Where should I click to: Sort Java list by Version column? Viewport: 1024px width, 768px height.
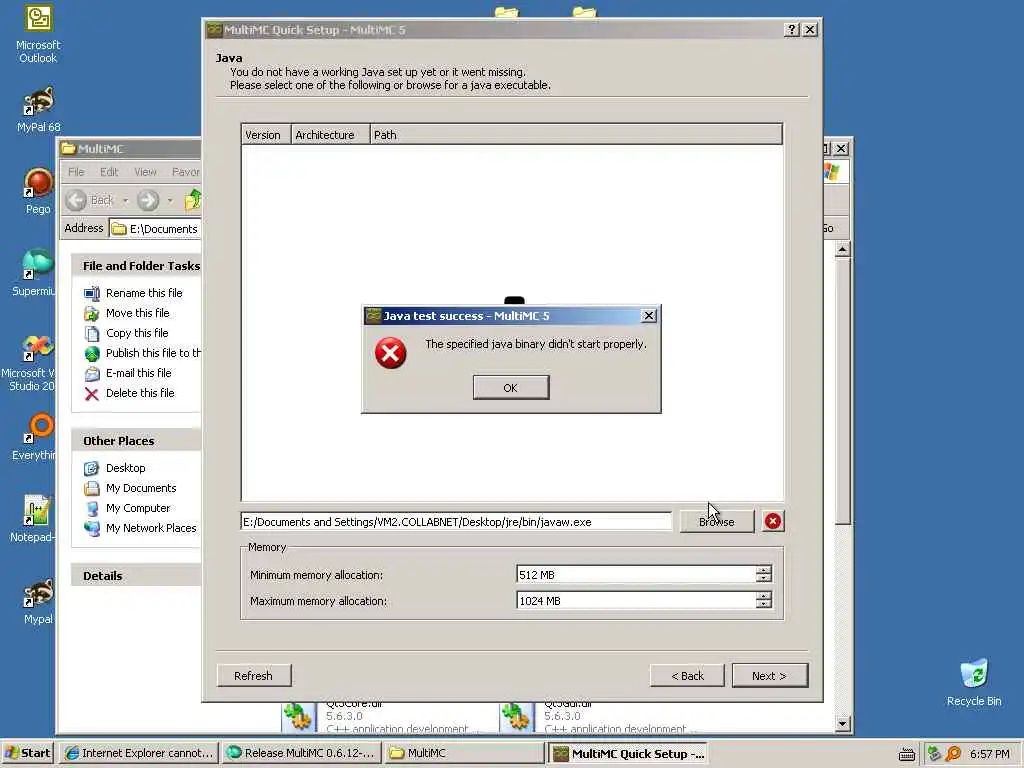point(266,135)
